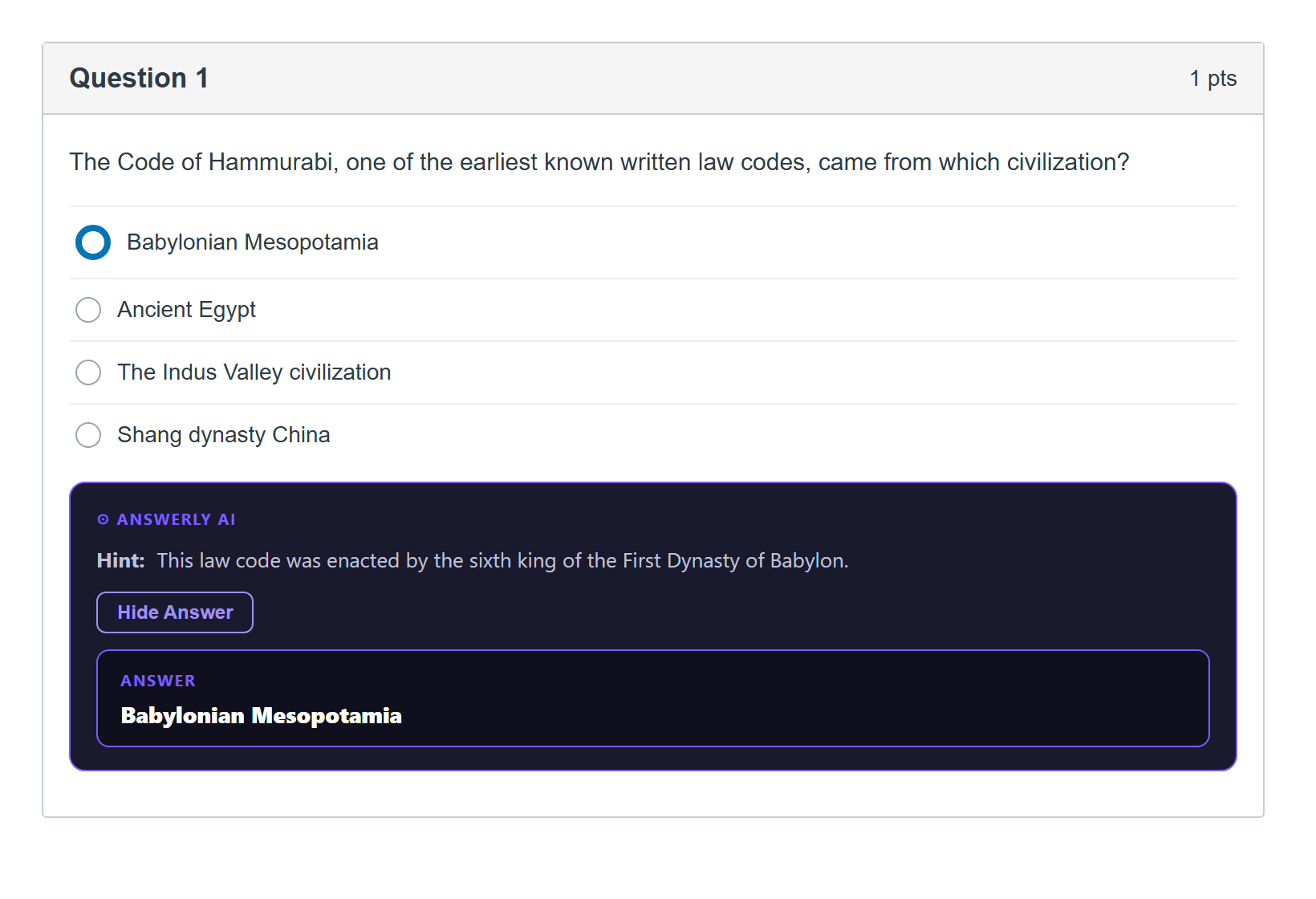Click the revealed answer Babylonian Mesopotamia text
The width and height of the screenshot is (1316, 899).
(262, 715)
